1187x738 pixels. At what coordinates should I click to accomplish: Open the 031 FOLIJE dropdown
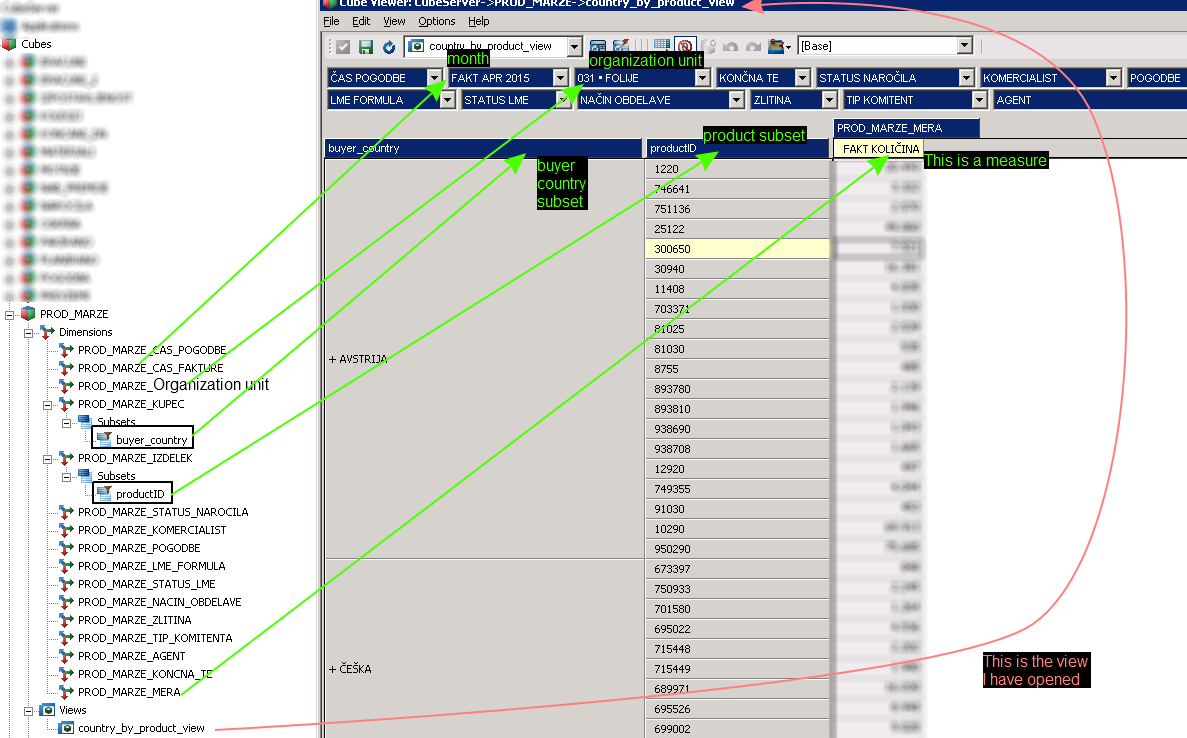pyautogui.click(x=702, y=78)
